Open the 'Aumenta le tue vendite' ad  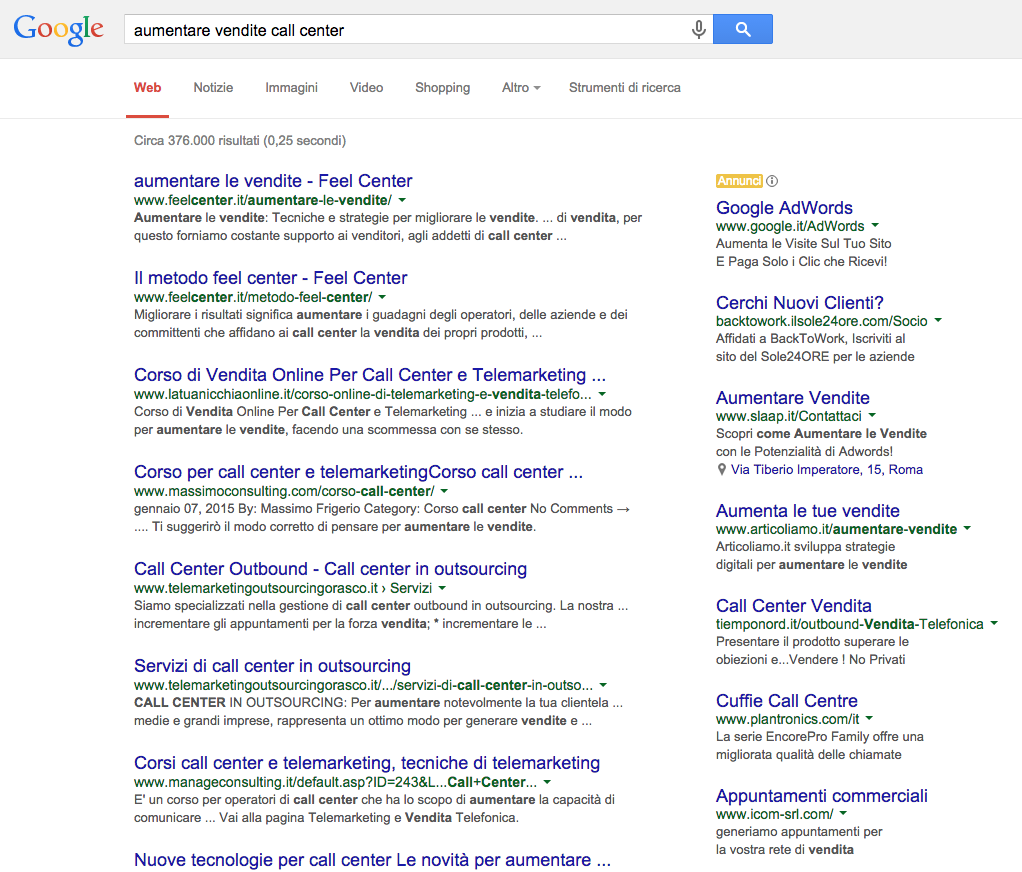point(808,510)
